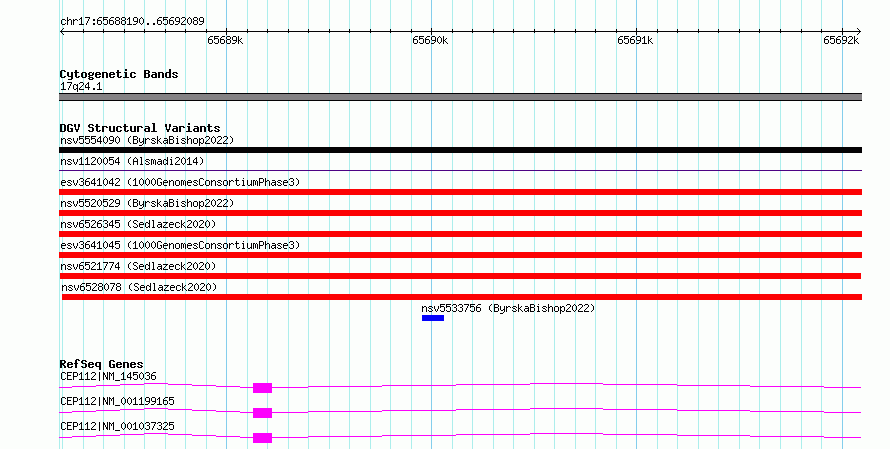Viewport: 890px width, 449px height.
Task: Click the RefSeq Genes track title
Action: pyautogui.click(x=101, y=364)
